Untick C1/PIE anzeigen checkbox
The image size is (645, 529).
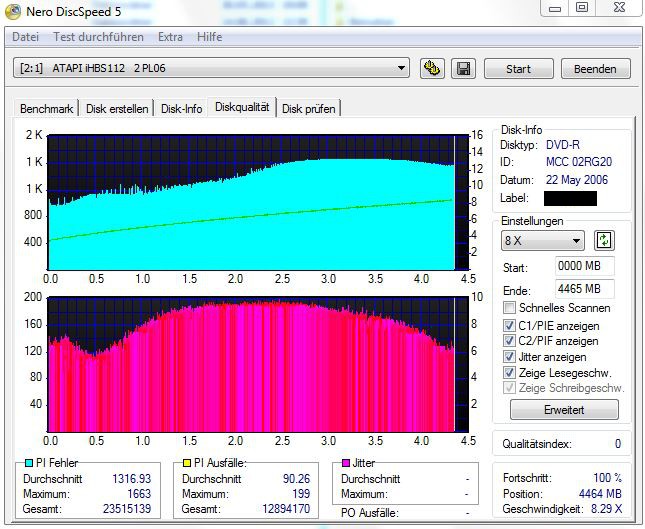509,325
